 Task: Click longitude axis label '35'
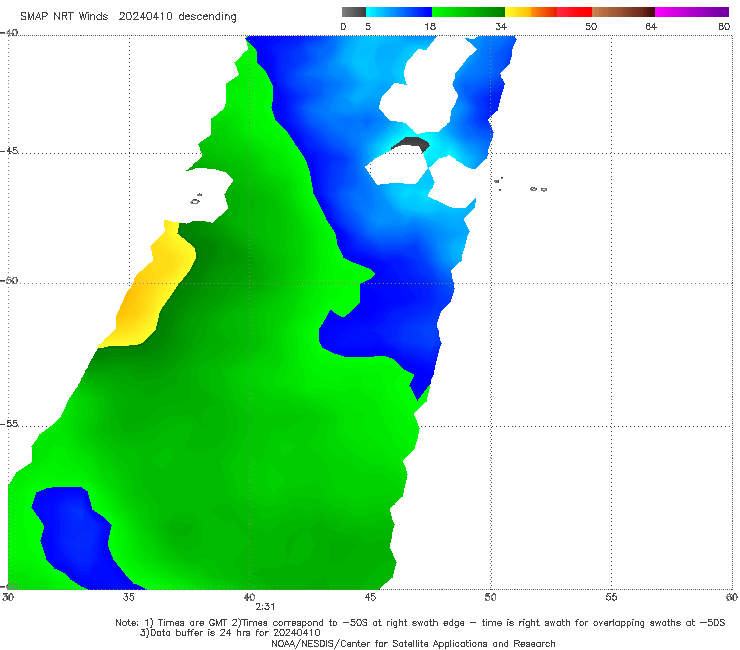click(x=128, y=597)
